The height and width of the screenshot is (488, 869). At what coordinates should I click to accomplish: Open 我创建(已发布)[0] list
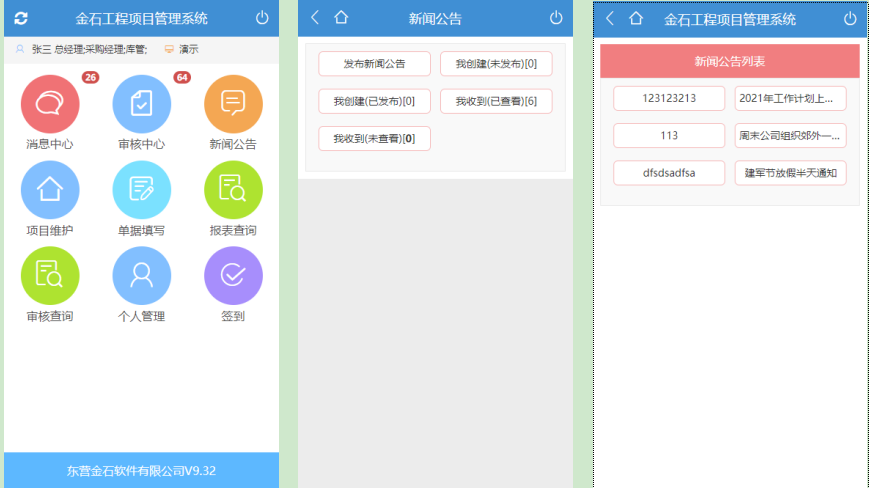[374, 101]
